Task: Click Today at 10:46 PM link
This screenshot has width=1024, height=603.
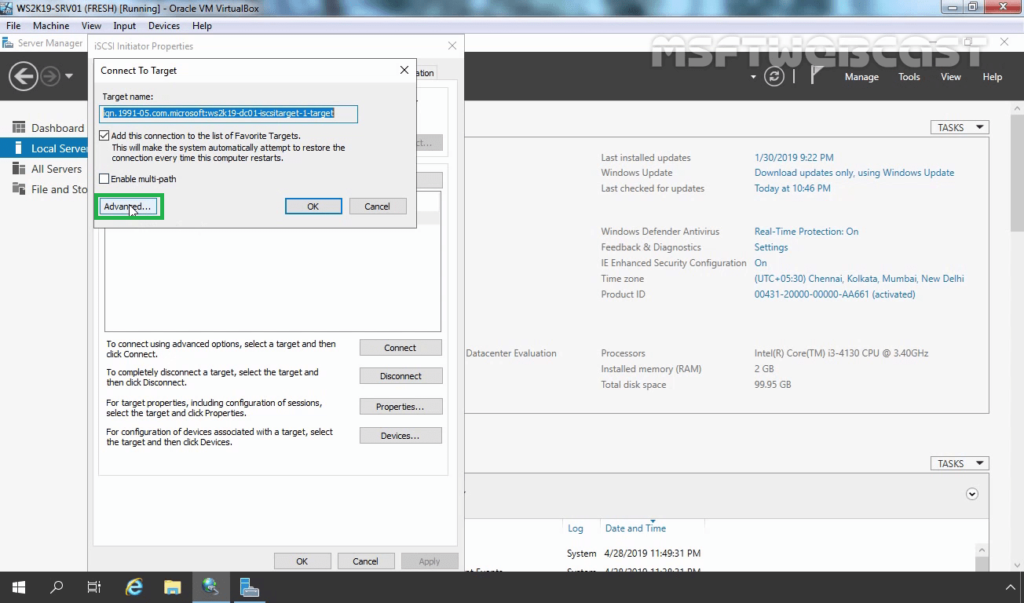Action: pyautogui.click(x=792, y=188)
